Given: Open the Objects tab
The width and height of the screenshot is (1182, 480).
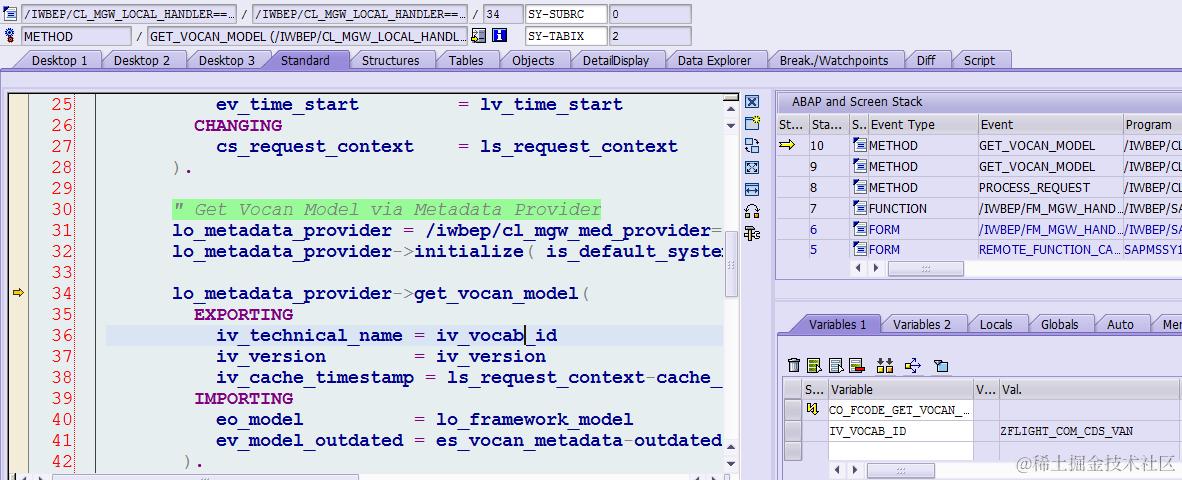Looking at the screenshot, I should pos(533,60).
